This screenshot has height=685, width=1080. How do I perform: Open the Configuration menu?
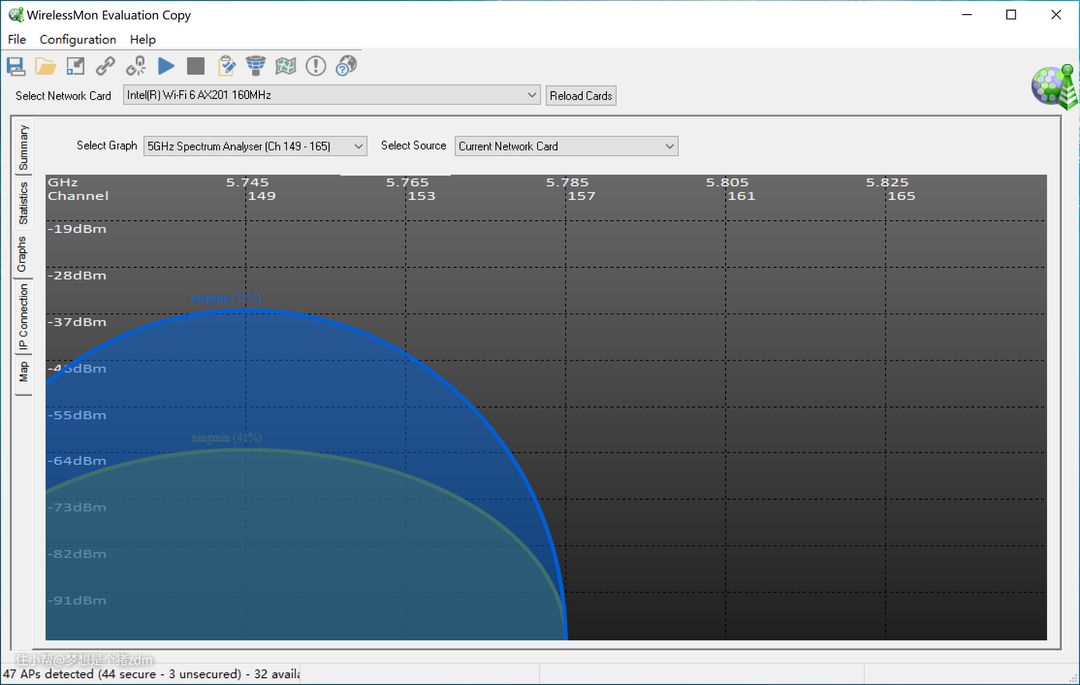click(78, 40)
